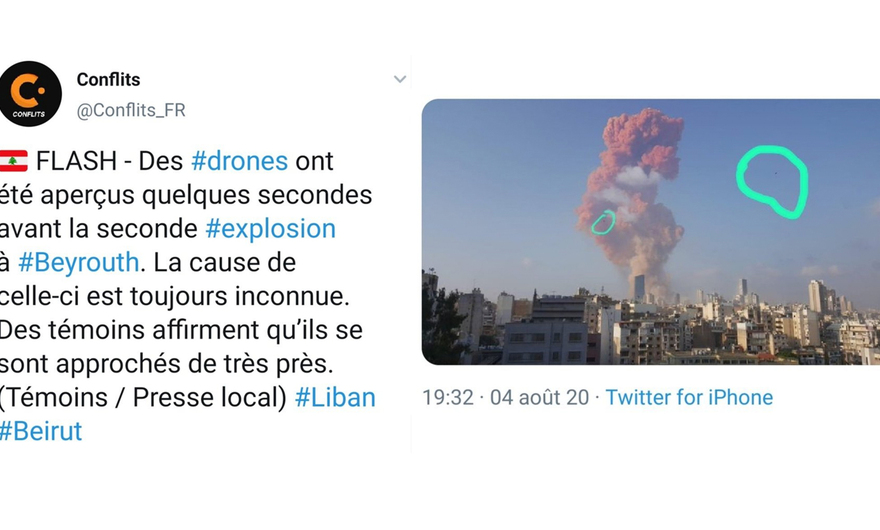Open the #Liban hashtag
Image resolution: width=880 pixels, height=530 pixels.
pos(335,398)
